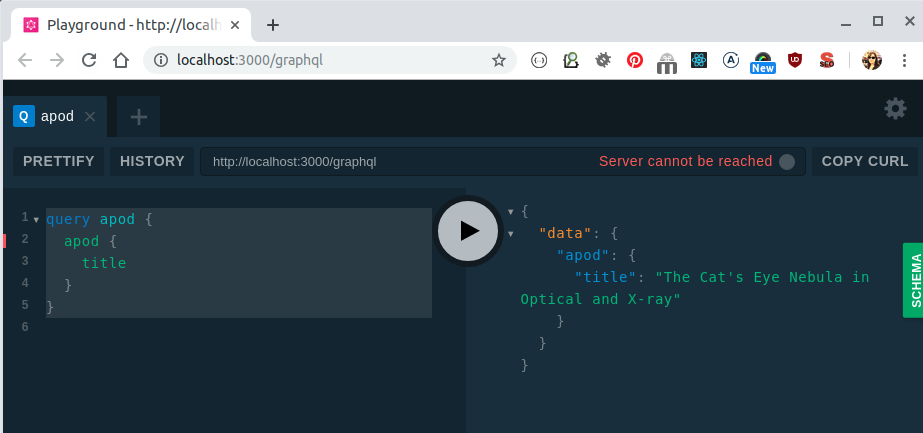Screen dimensions: 923x433
Task: Click line 2 apod field in editor
Action: [x=81, y=241]
